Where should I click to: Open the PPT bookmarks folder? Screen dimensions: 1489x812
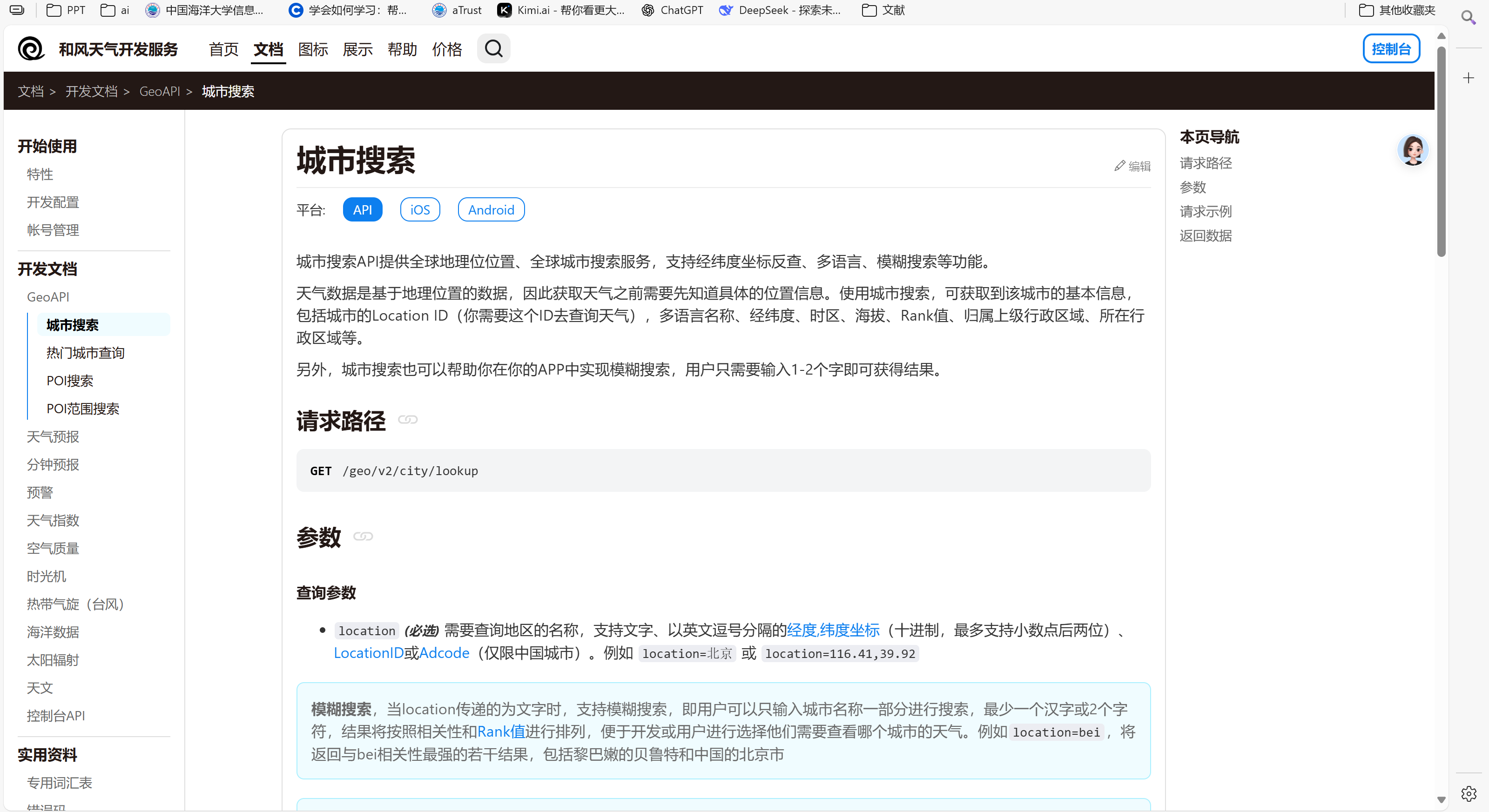[66, 10]
